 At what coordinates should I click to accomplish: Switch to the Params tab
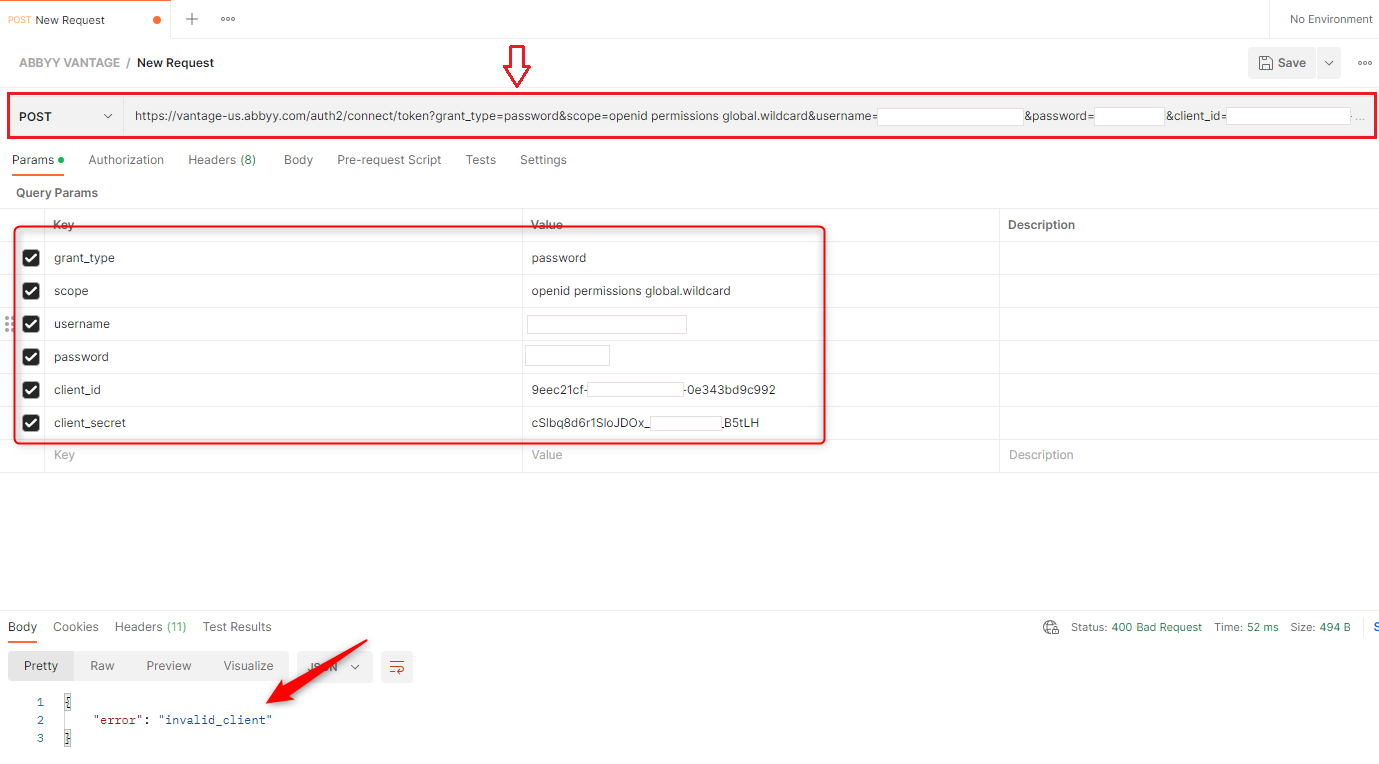tap(38, 160)
